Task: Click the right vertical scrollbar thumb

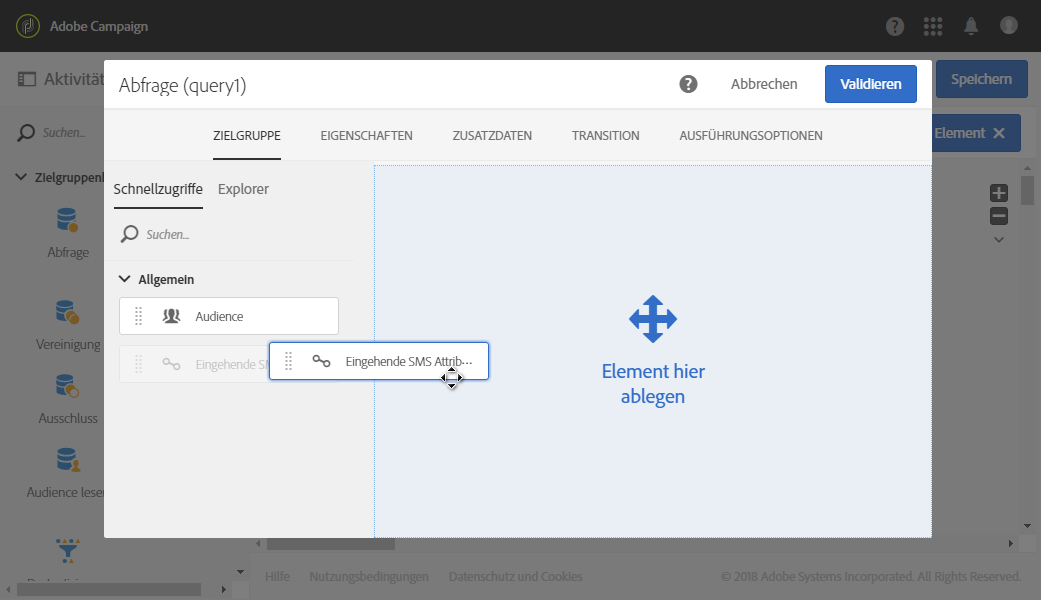Action: point(1027,190)
